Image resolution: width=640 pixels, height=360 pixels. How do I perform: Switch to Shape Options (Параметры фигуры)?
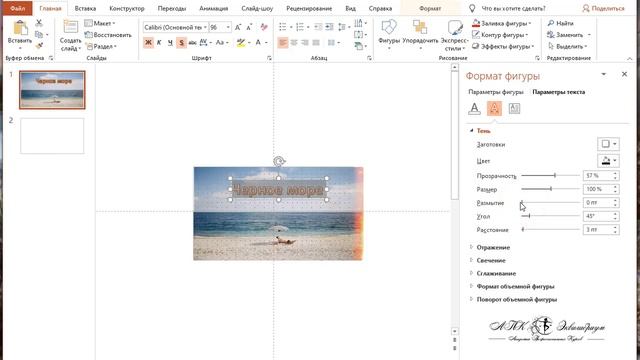pos(496,92)
